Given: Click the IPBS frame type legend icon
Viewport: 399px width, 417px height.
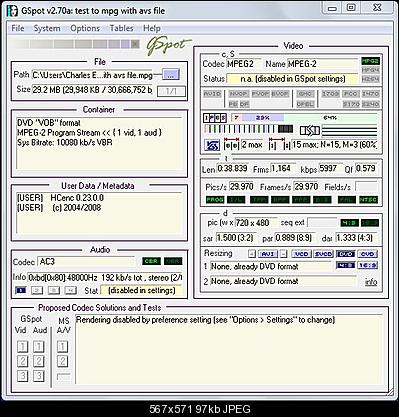Looking at the screenshot, I should click(215, 118).
